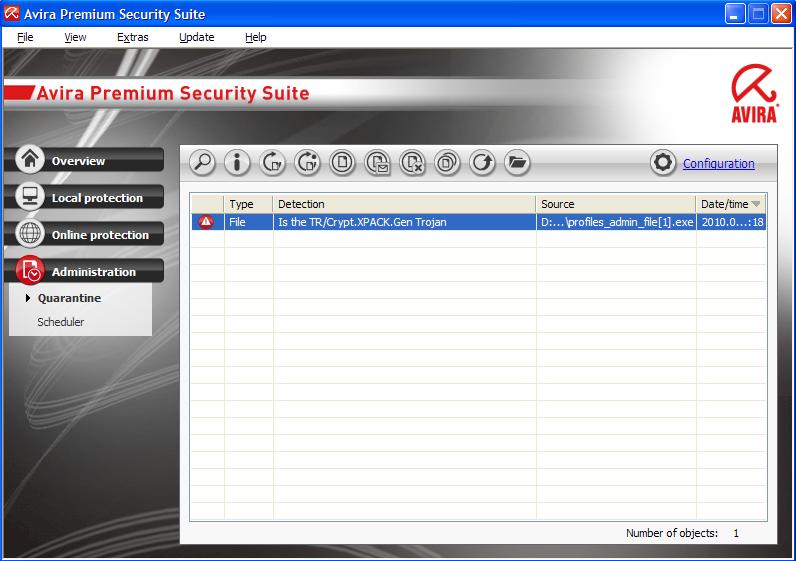Viewport: 796px width, 561px height.
Task: Minimize the Avira window
Action: point(735,14)
